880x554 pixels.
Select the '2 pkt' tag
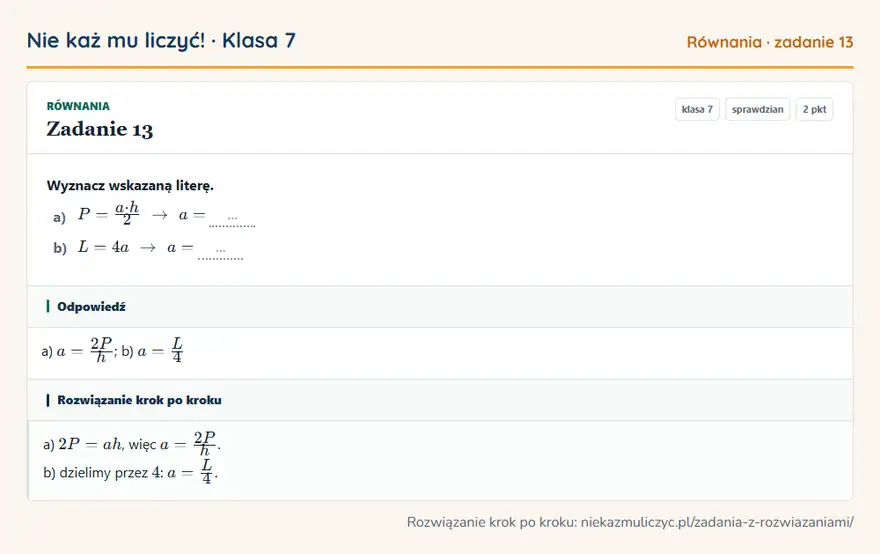pyautogui.click(x=814, y=109)
